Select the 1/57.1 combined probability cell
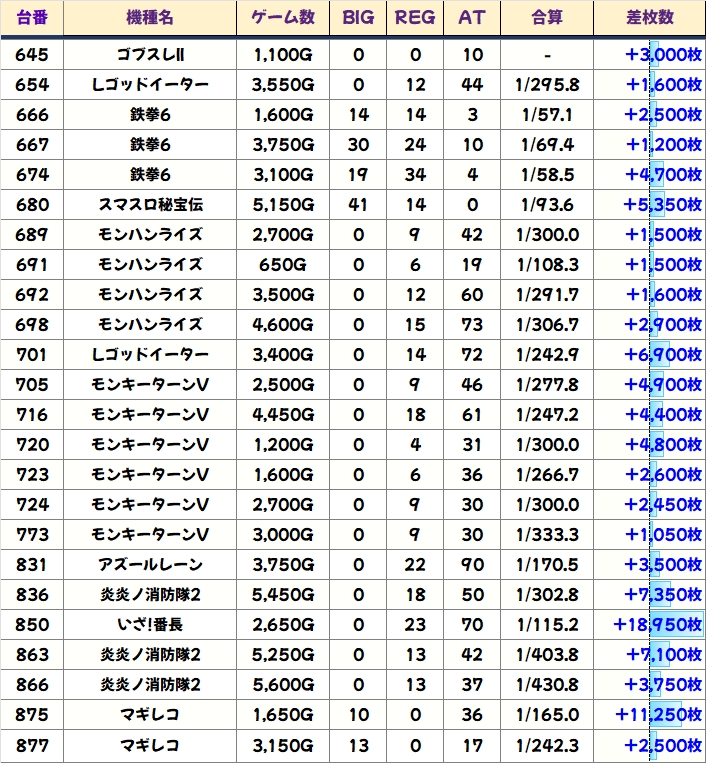 coord(548,115)
